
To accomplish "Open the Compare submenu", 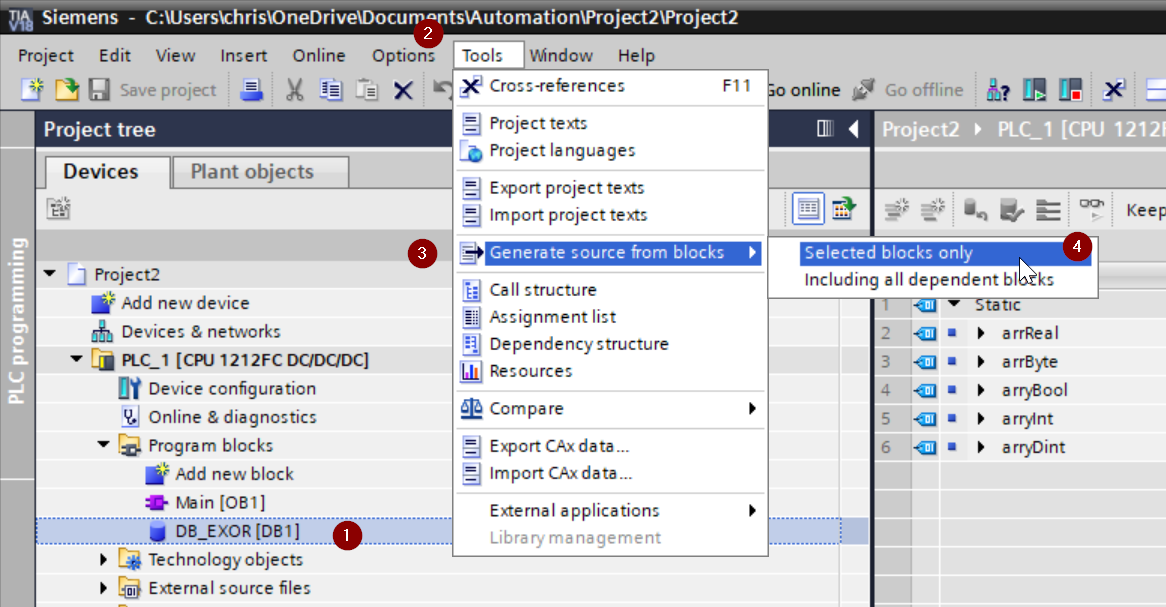I will 611,409.
